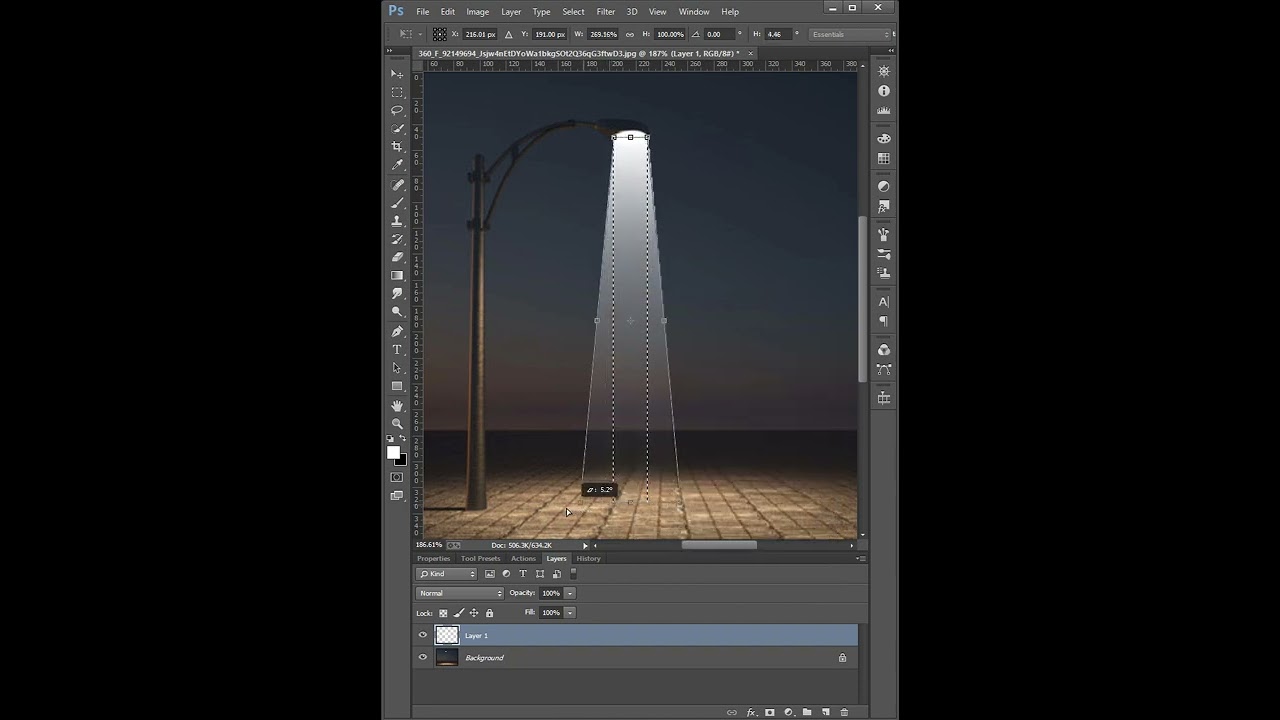
Task: Toggle layer filtering switch on or off
Action: coord(573,574)
